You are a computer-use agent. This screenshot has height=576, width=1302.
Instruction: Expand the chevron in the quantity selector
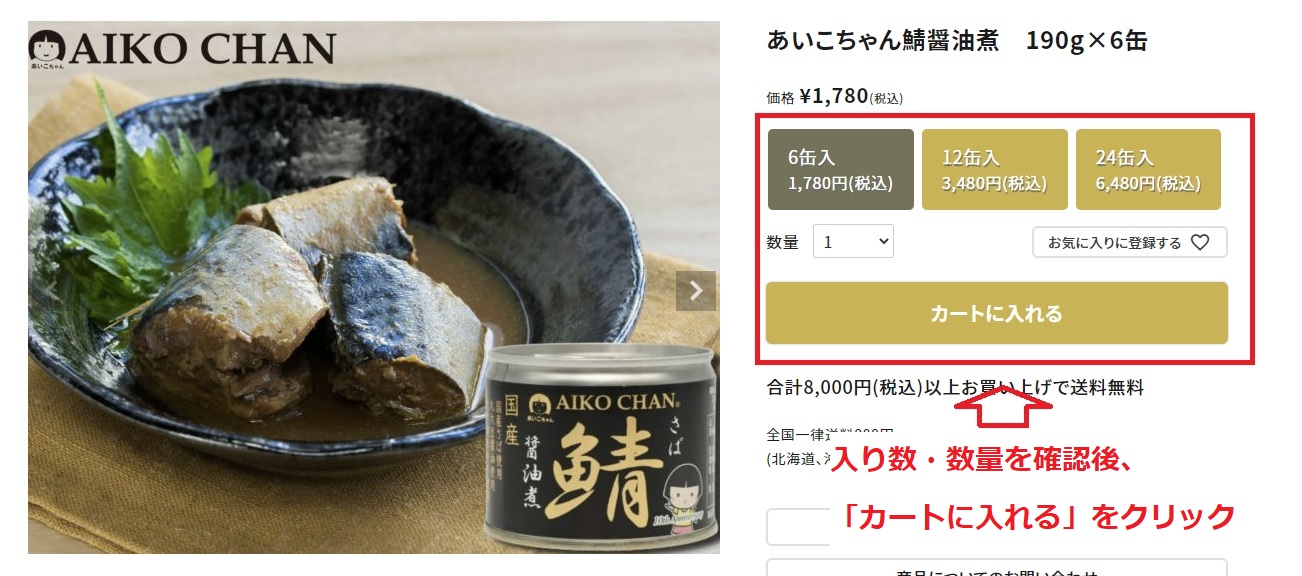883,241
